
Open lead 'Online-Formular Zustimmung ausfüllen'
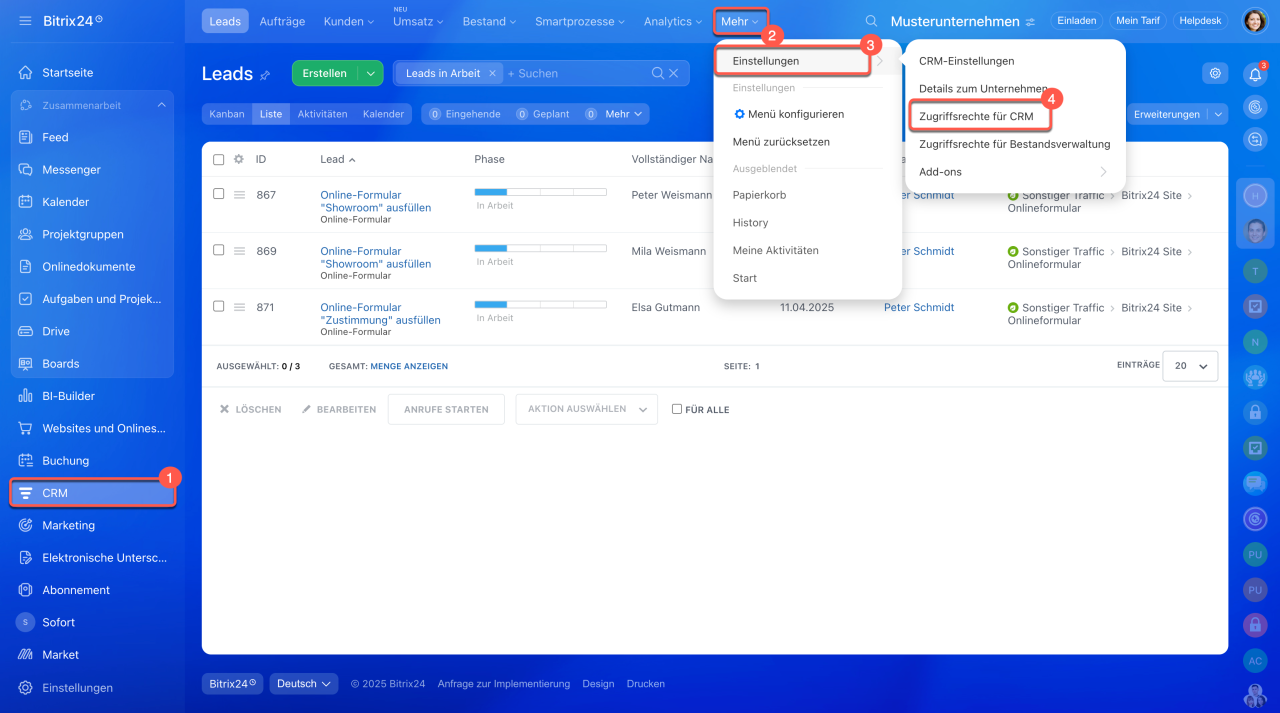click(x=380, y=314)
